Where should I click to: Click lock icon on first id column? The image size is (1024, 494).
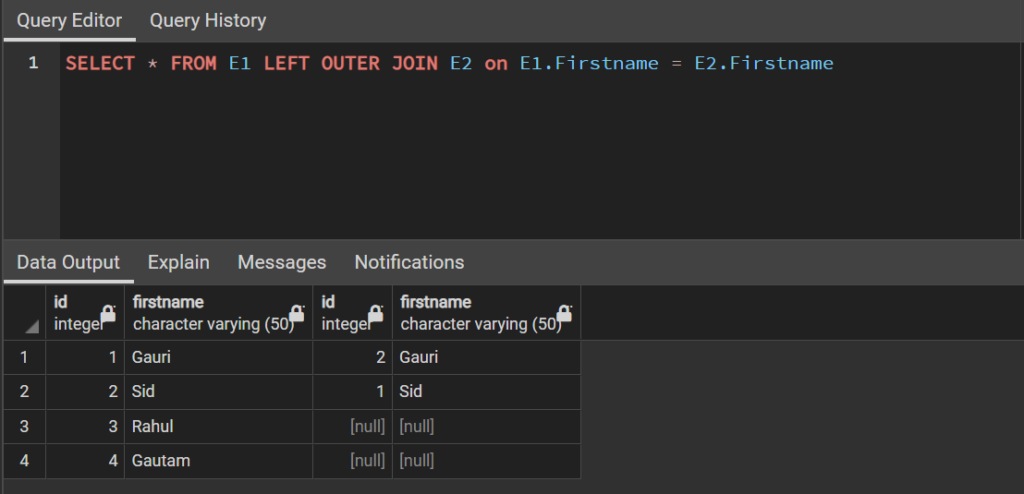[x=108, y=314]
